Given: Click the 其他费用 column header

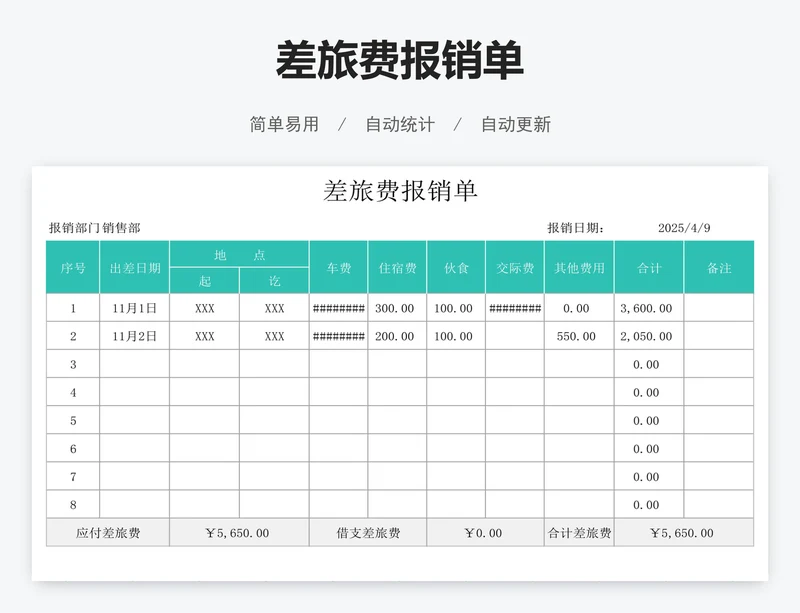Looking at the screenshot, I should click(x=579, y=267).
